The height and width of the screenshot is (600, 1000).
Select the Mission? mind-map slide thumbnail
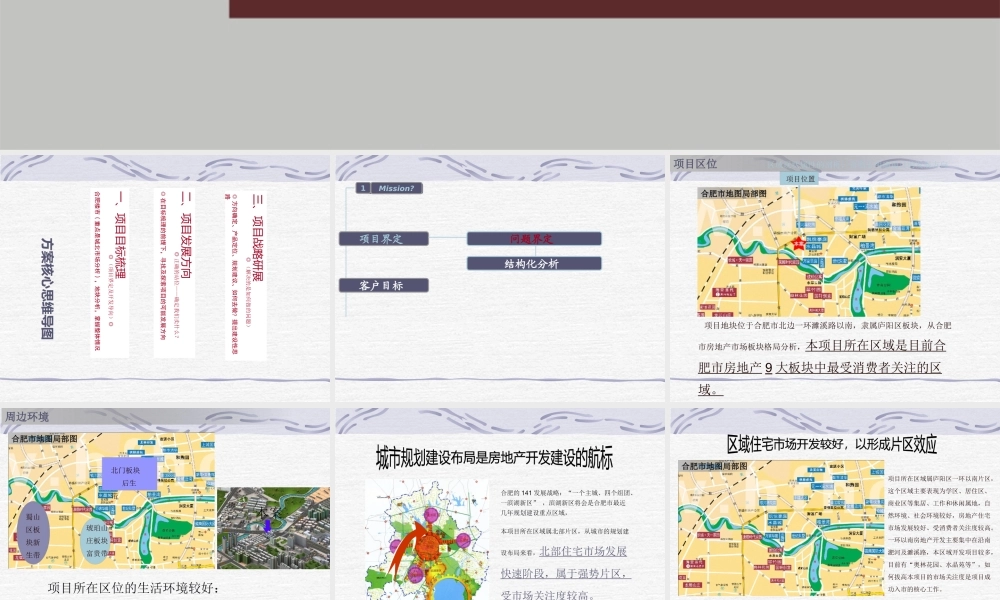click(500, 278)
